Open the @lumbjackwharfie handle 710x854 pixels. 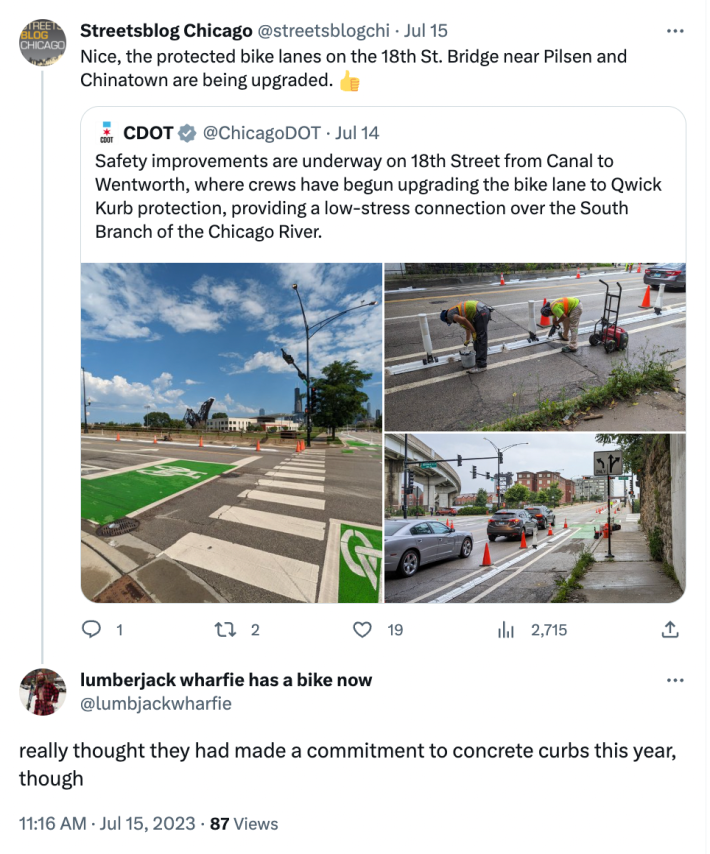click(x=155, y=703)
